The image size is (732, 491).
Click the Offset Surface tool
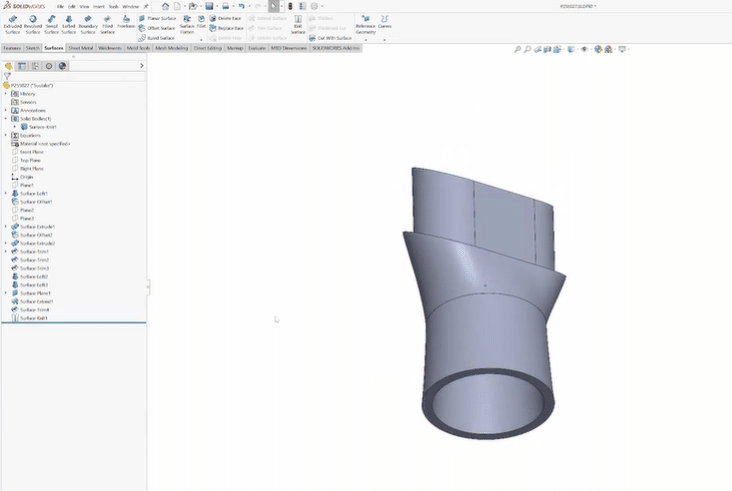coord(157,28)
